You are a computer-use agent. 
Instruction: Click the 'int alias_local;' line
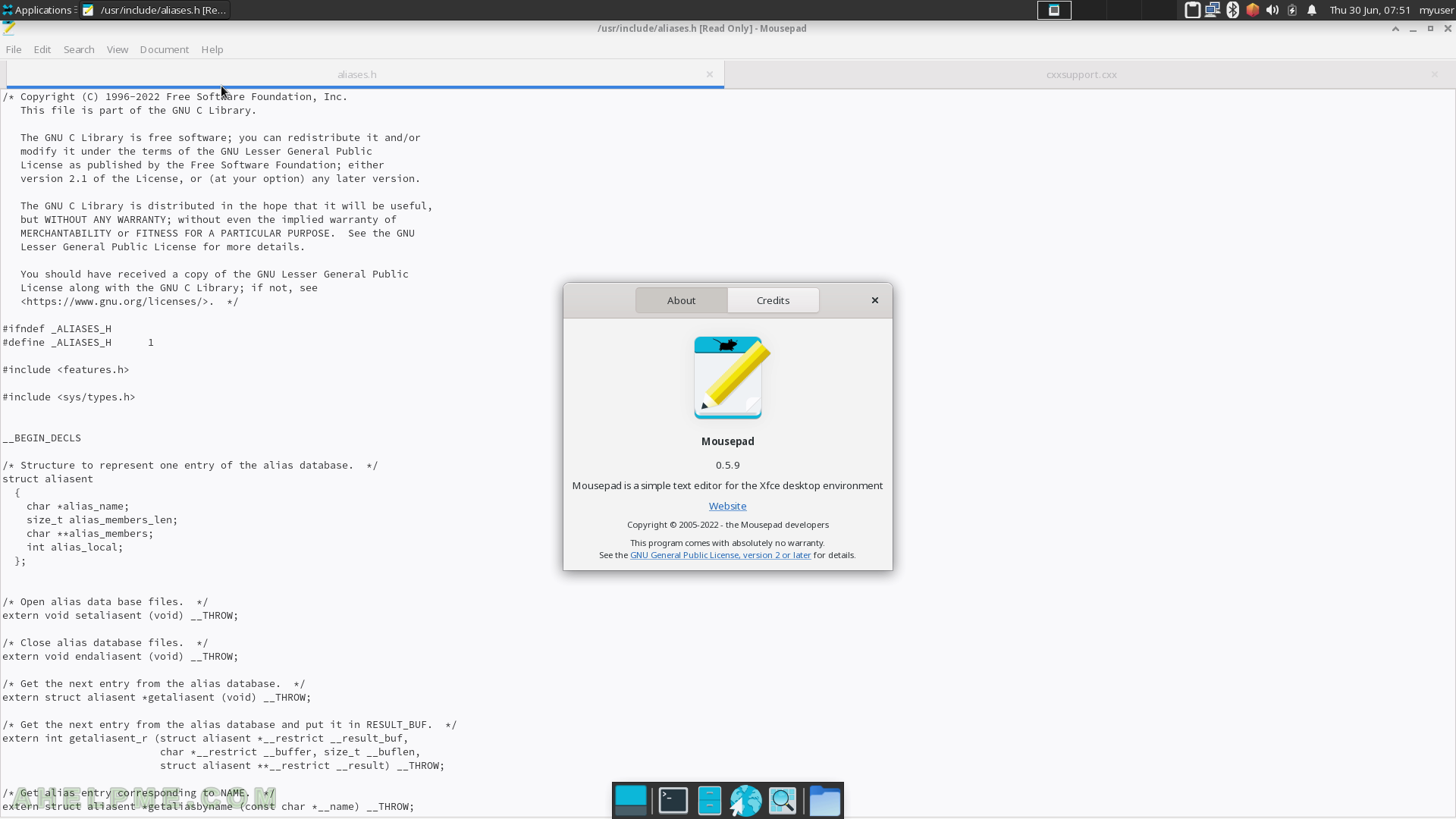coord(75,547)
